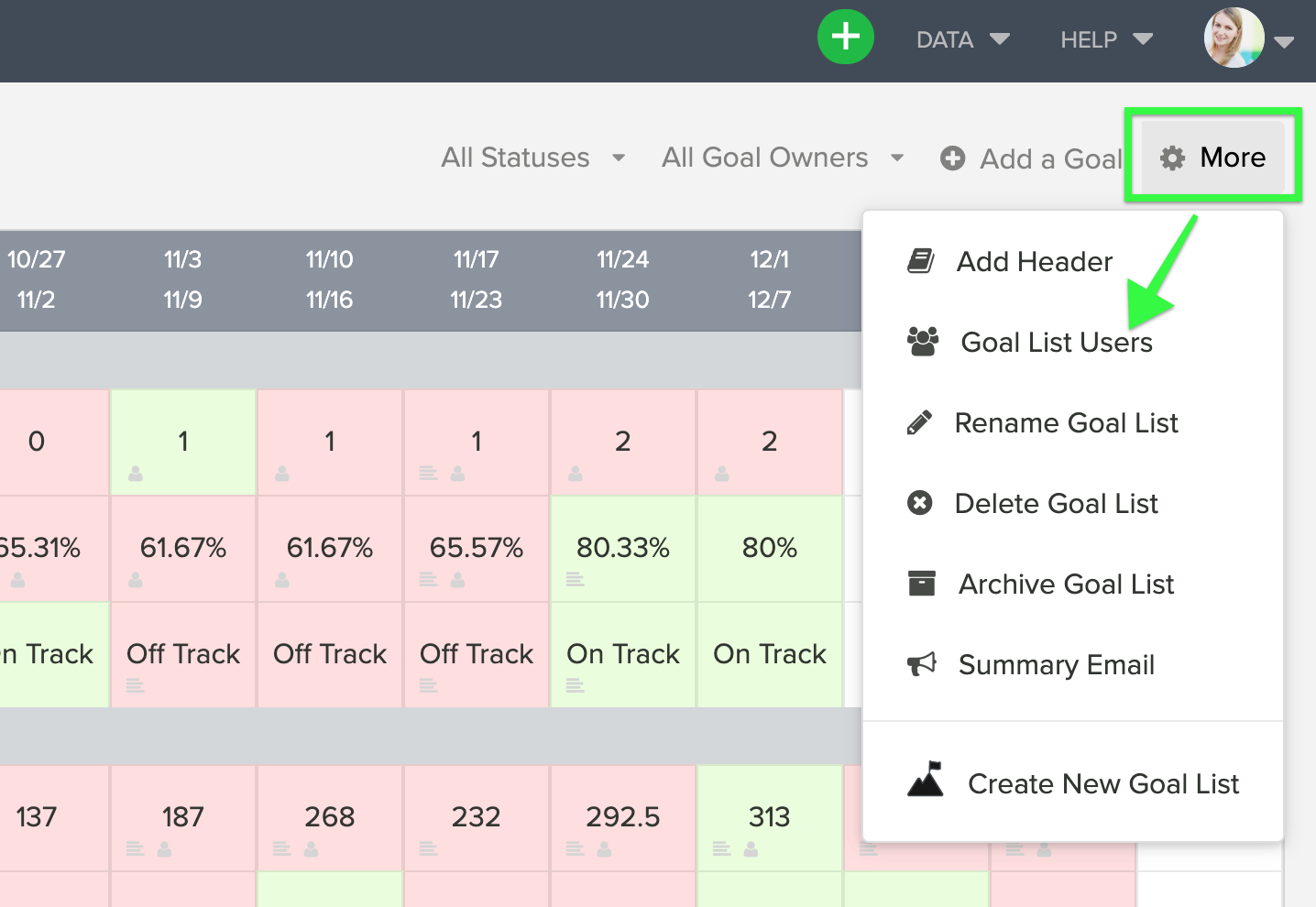Click the note icon in the 232 cell

(428, 849)
